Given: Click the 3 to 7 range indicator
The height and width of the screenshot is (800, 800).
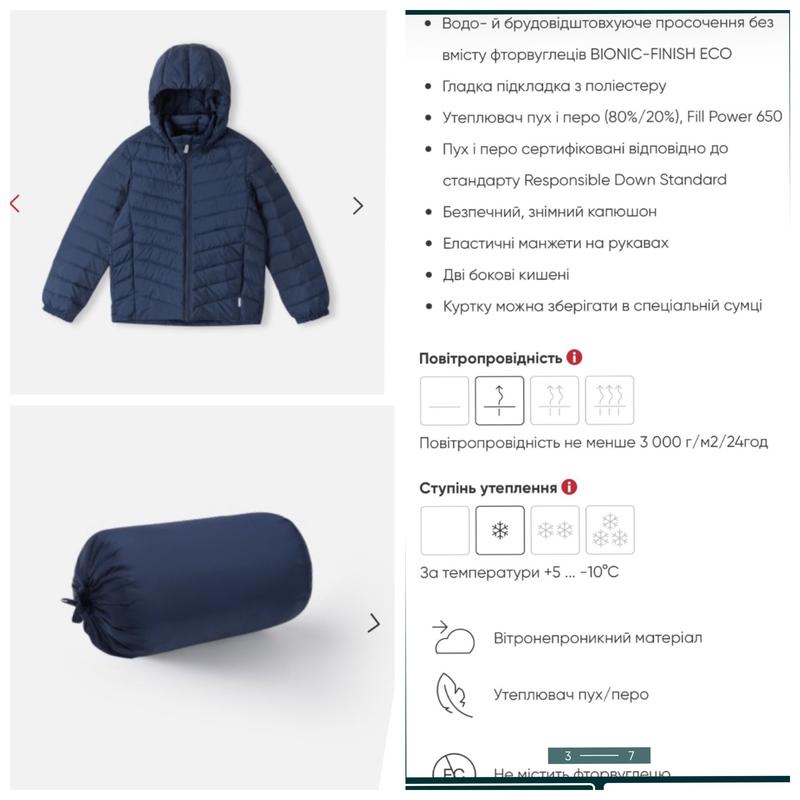Looking at the screenshot, I should point(599,755).
